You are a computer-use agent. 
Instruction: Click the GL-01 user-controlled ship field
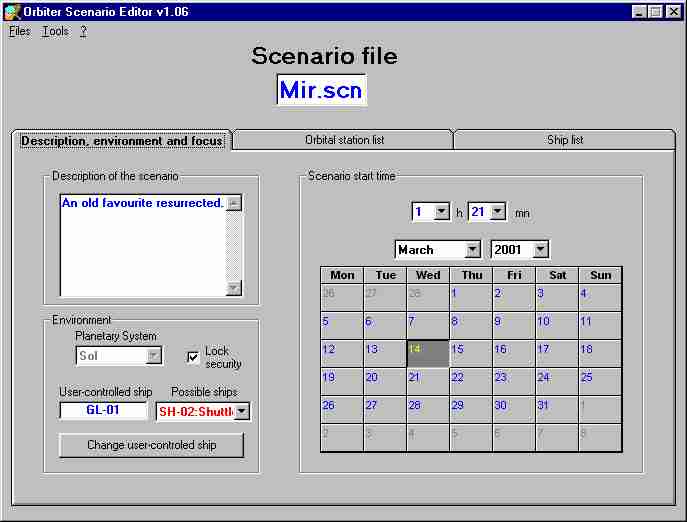[103, 410]
